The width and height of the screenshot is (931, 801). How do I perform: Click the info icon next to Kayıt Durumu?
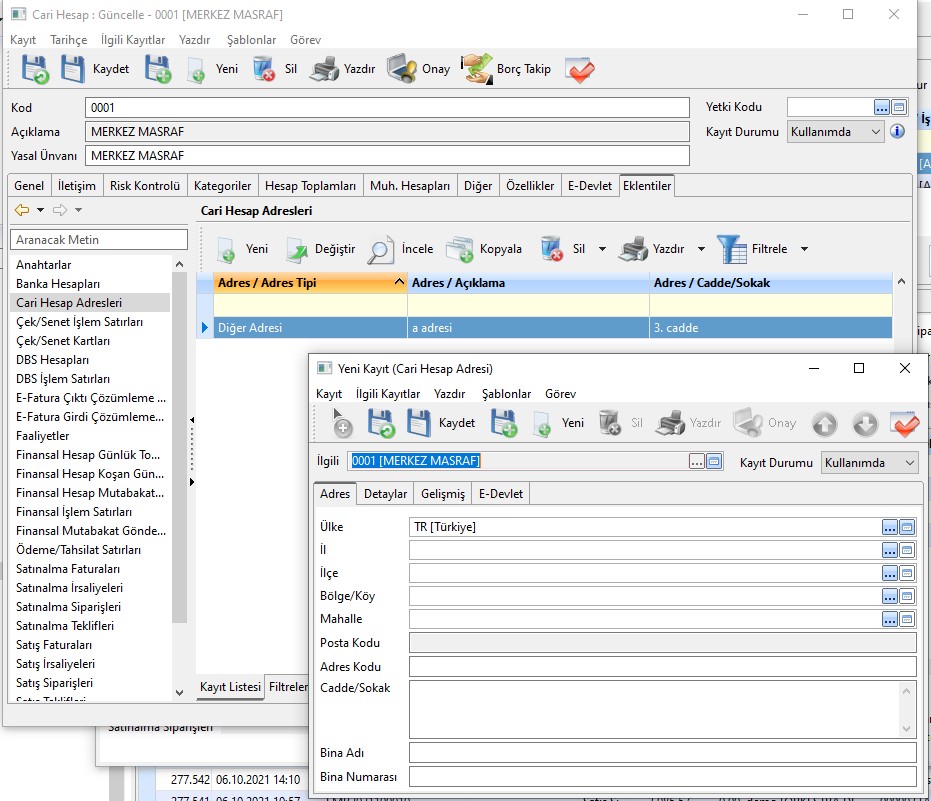[x=897, y=131]
